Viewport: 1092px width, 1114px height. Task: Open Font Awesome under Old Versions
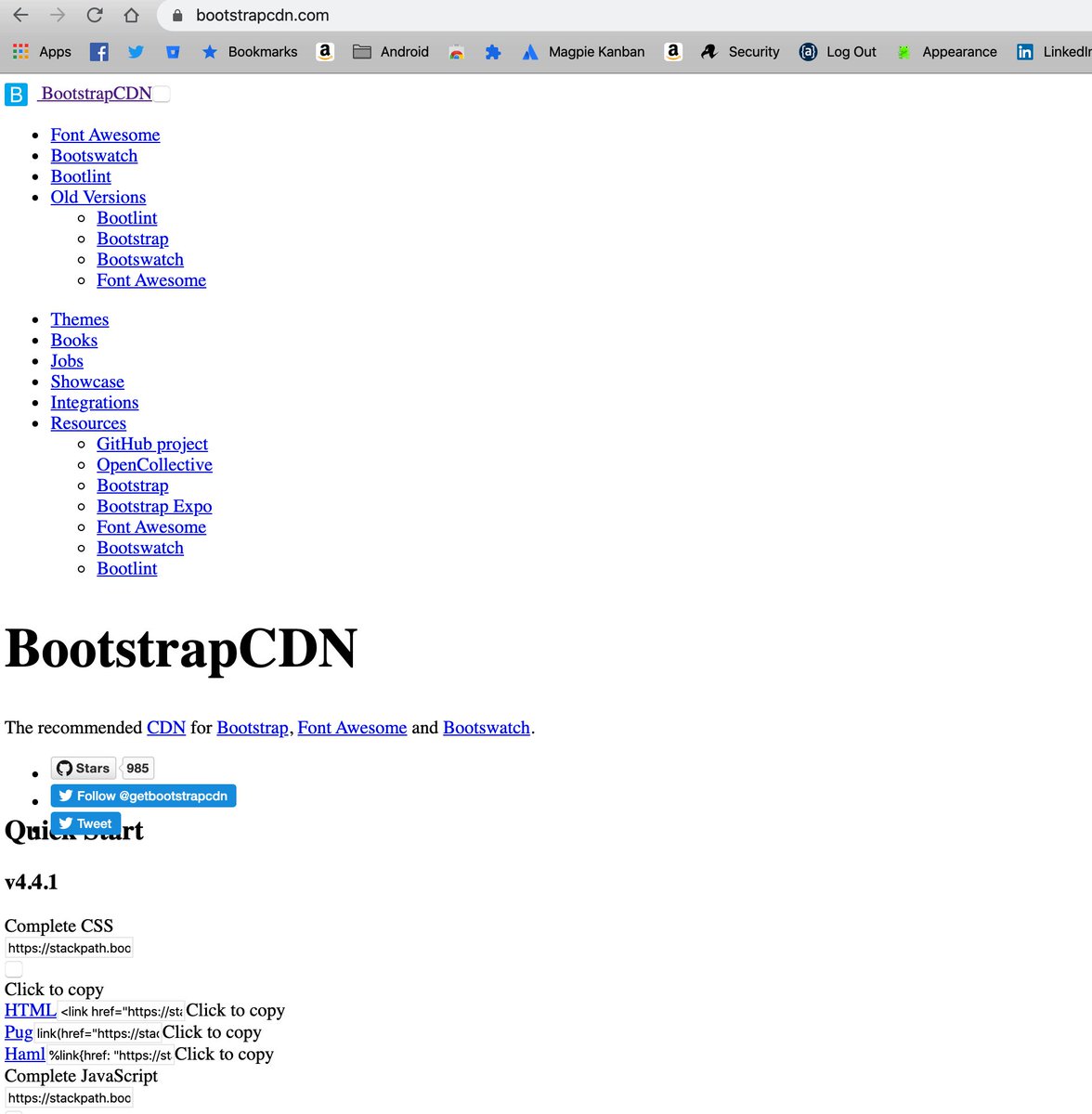[151, 279]
